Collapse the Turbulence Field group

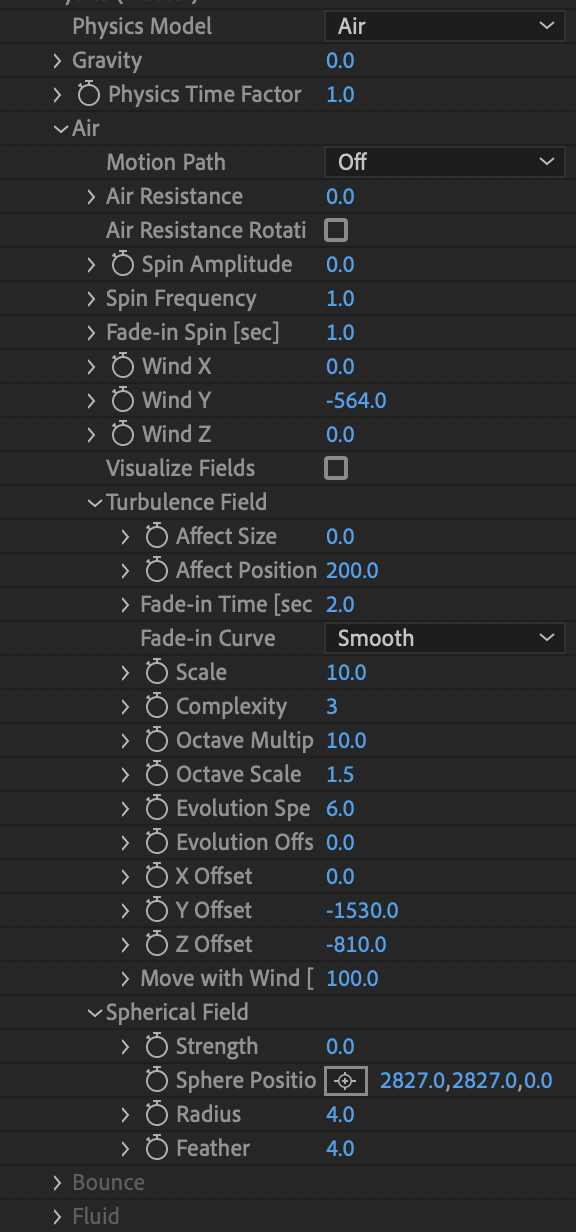point(94,502)
